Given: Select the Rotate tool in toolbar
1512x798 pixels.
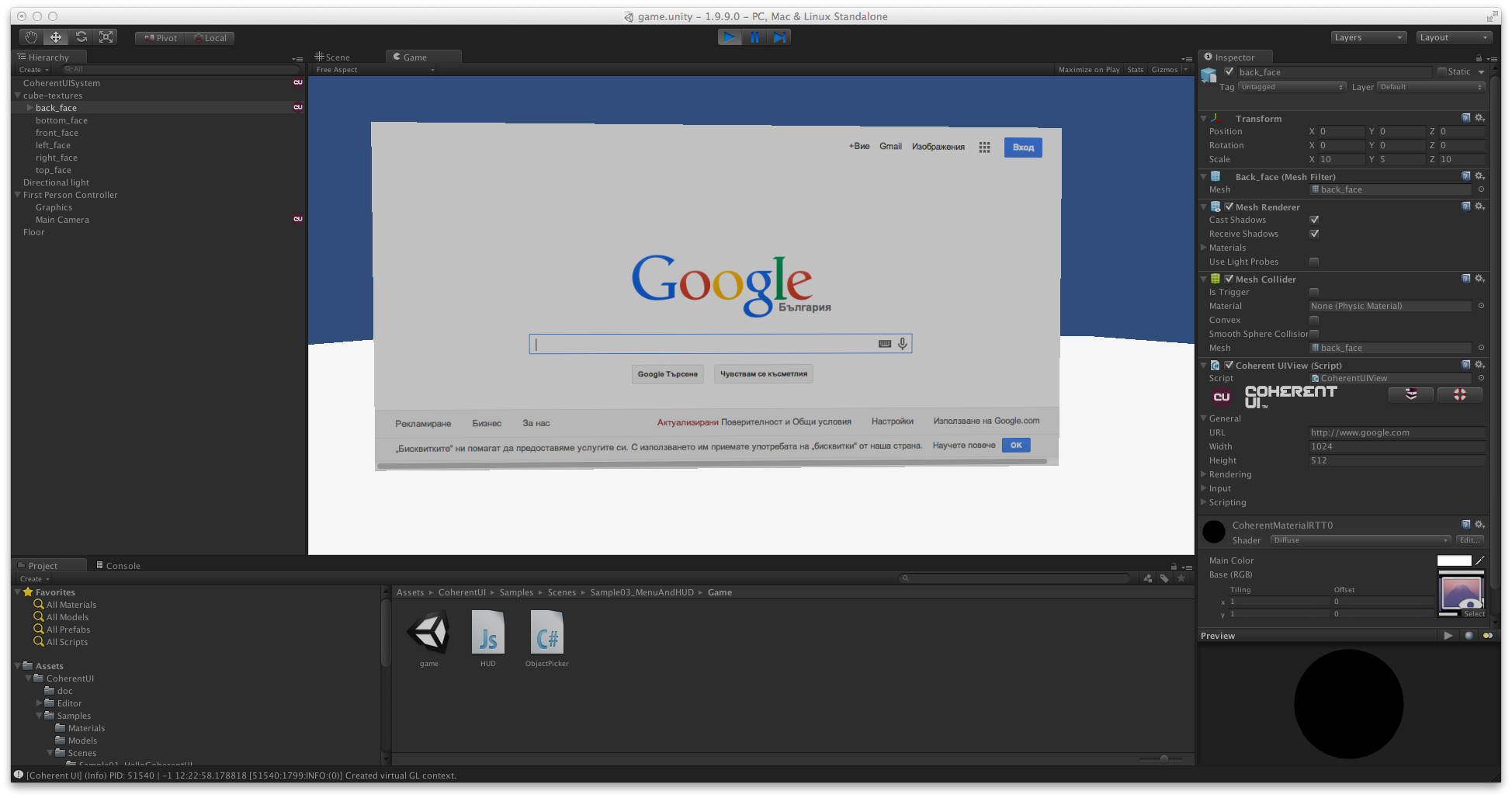Looking at the screenshot, I should point(81,37).
